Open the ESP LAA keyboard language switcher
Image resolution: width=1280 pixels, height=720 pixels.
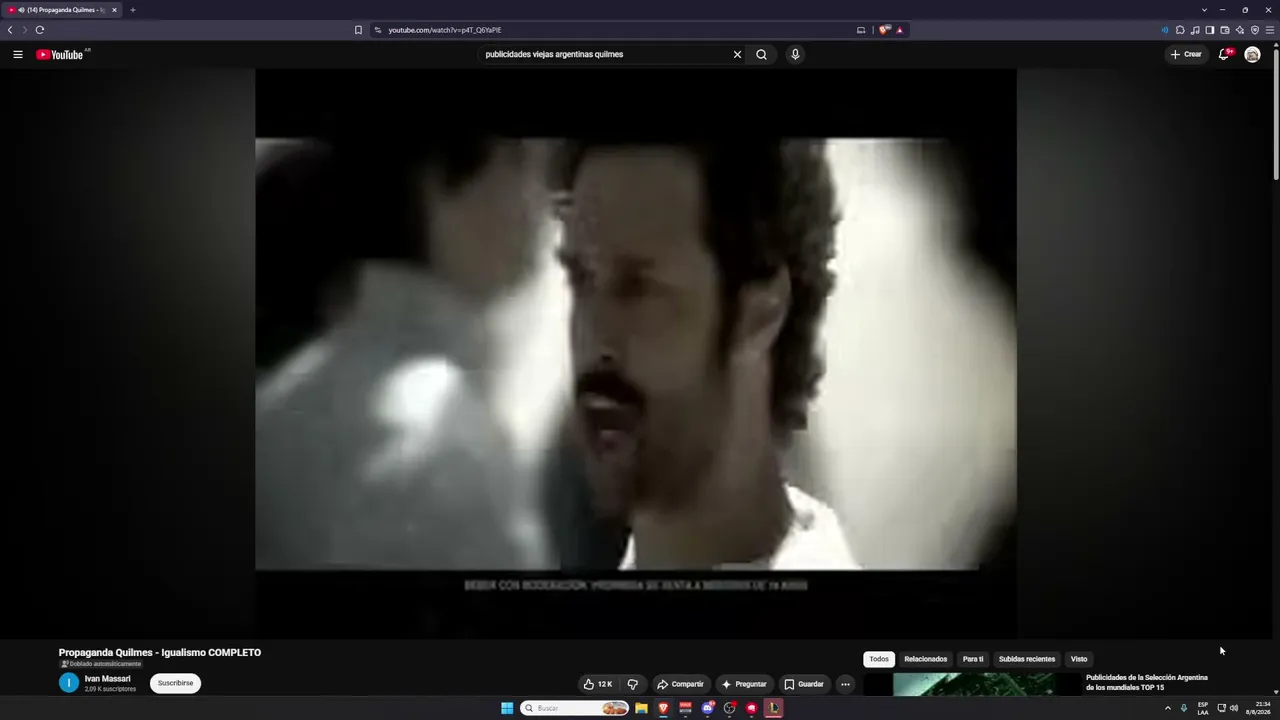1203,708
